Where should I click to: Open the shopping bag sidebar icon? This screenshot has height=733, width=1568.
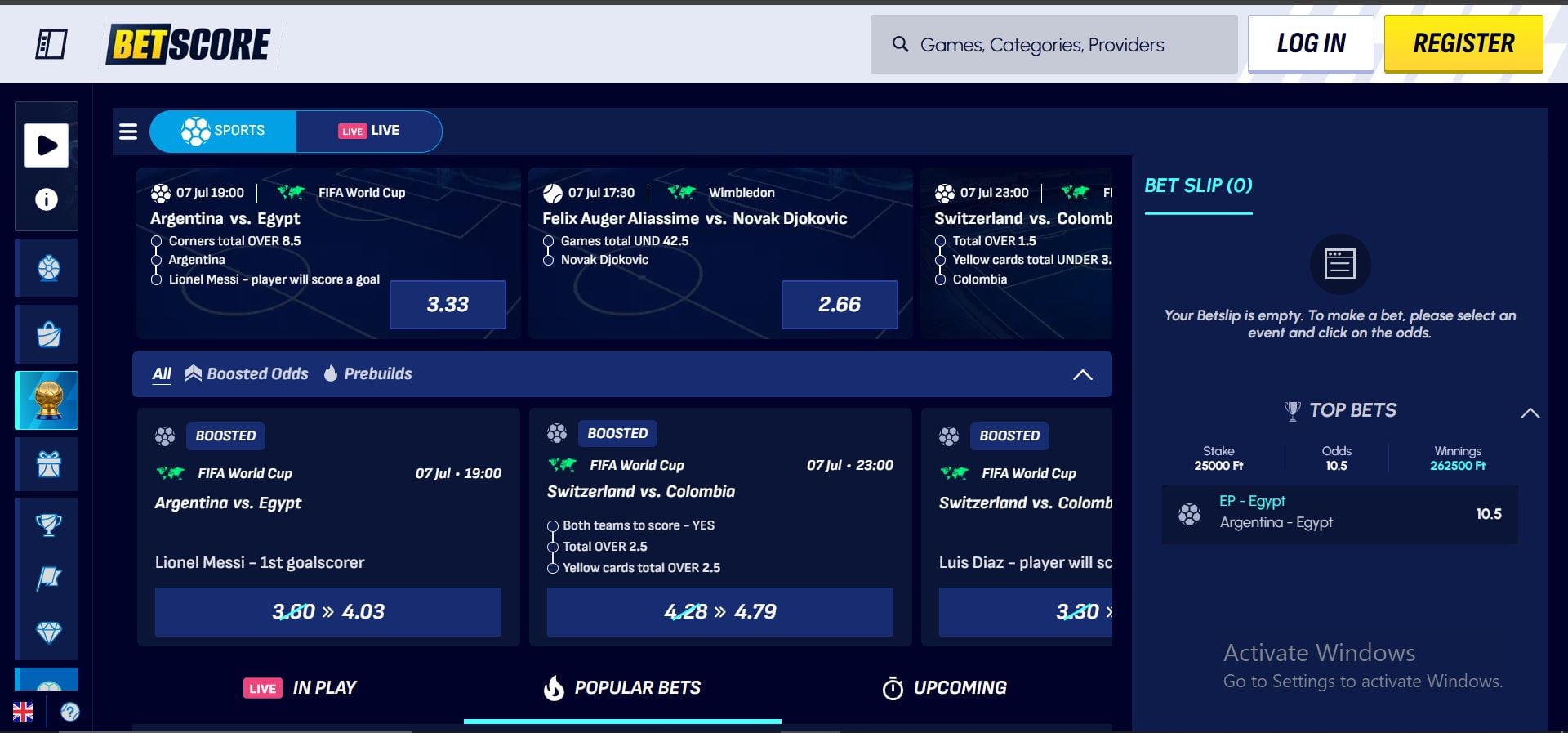pos(48,334)
